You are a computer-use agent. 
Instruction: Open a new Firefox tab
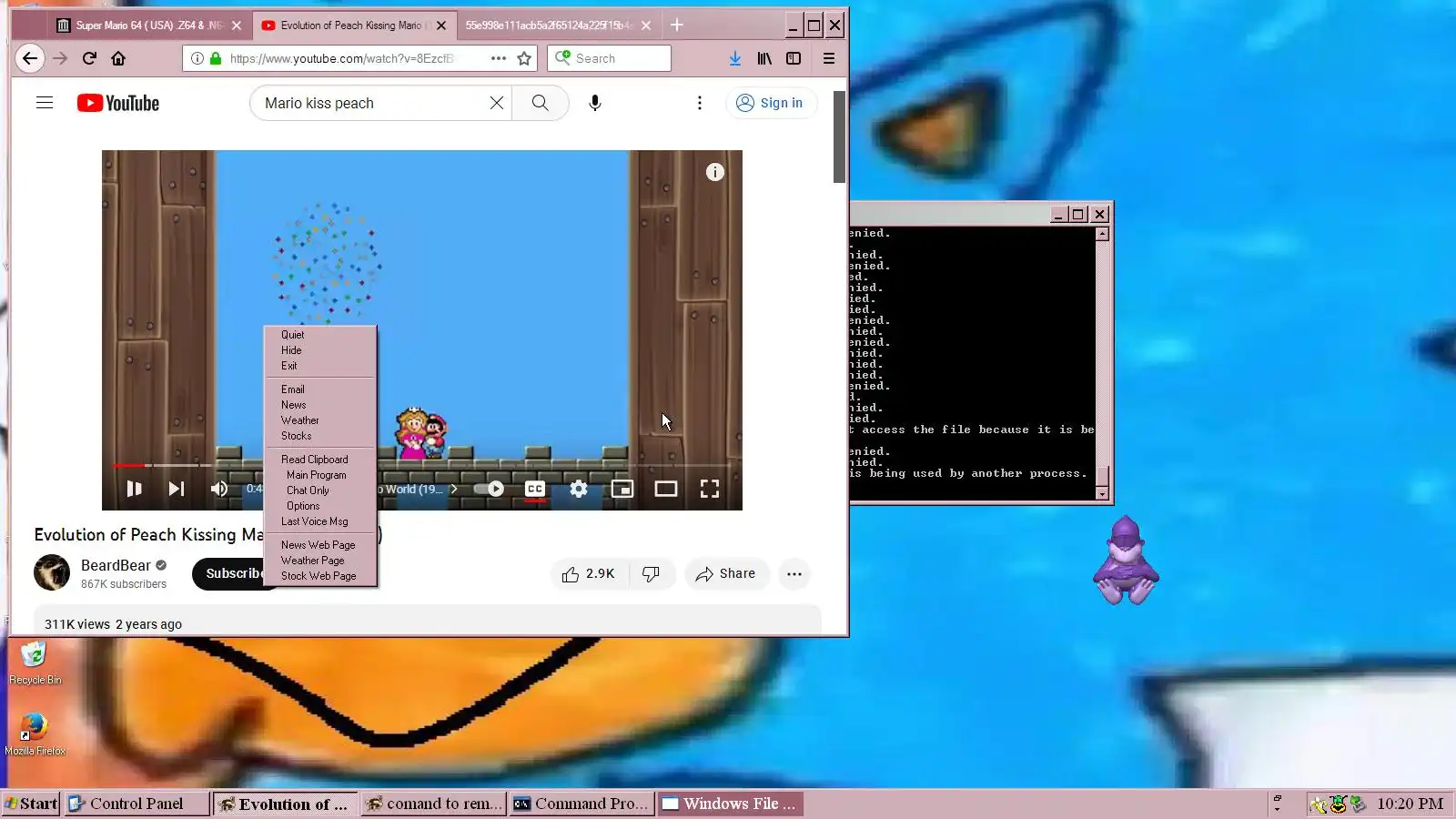pyautogui.click(x=677, y=25)
